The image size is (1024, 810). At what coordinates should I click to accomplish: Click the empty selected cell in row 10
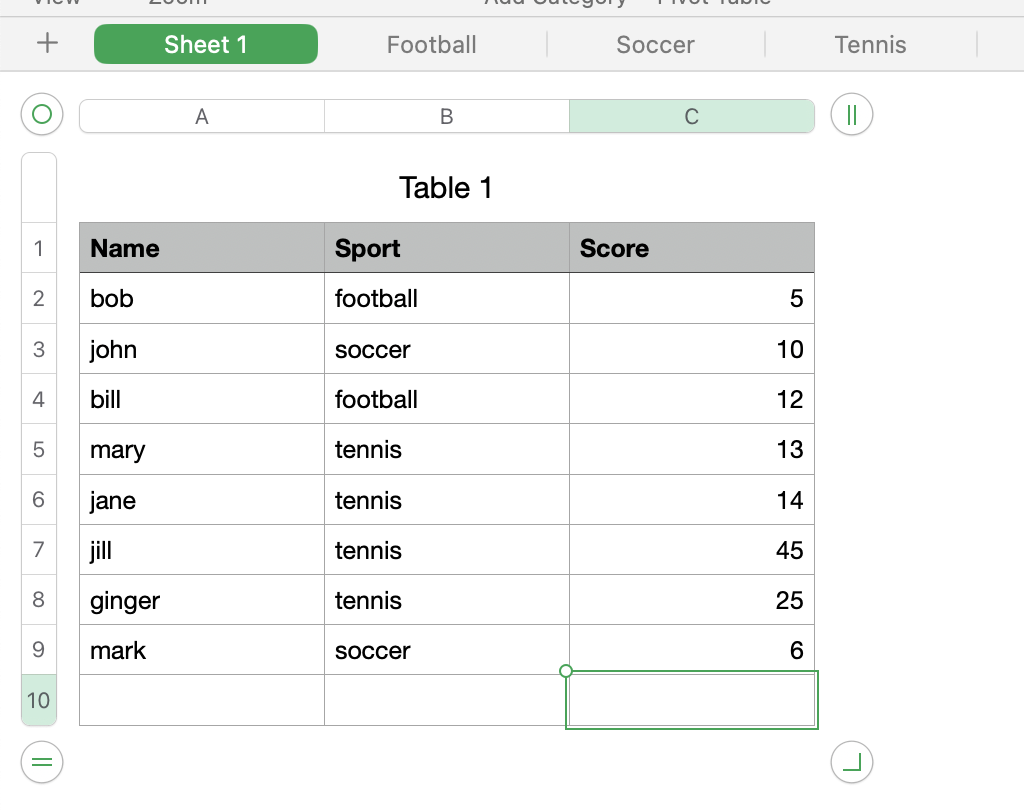tap(692, 700)
